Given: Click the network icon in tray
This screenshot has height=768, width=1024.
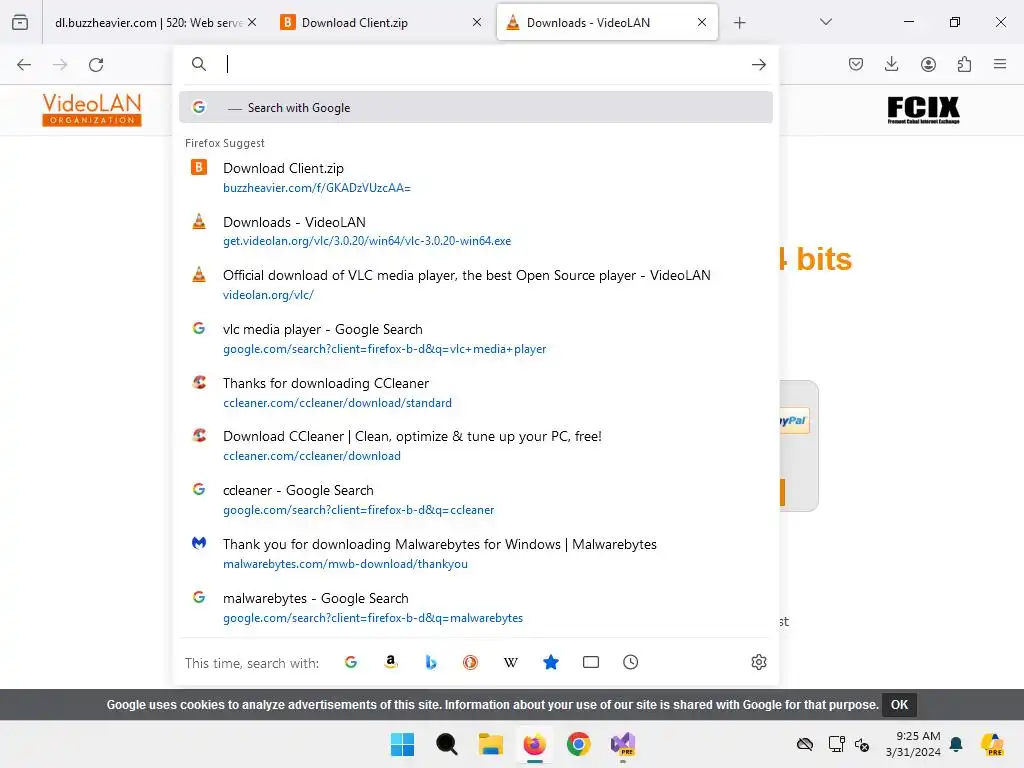Looking at the screenshot, I should (x=836, y=744).
